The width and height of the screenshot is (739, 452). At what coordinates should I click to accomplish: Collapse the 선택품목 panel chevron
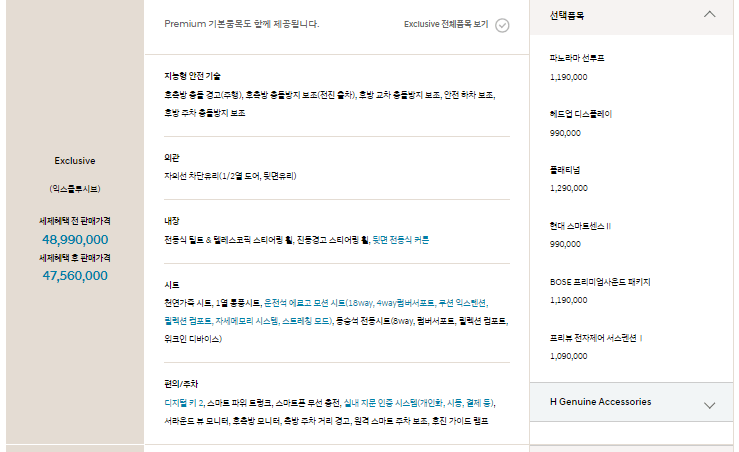coord(709,15)
